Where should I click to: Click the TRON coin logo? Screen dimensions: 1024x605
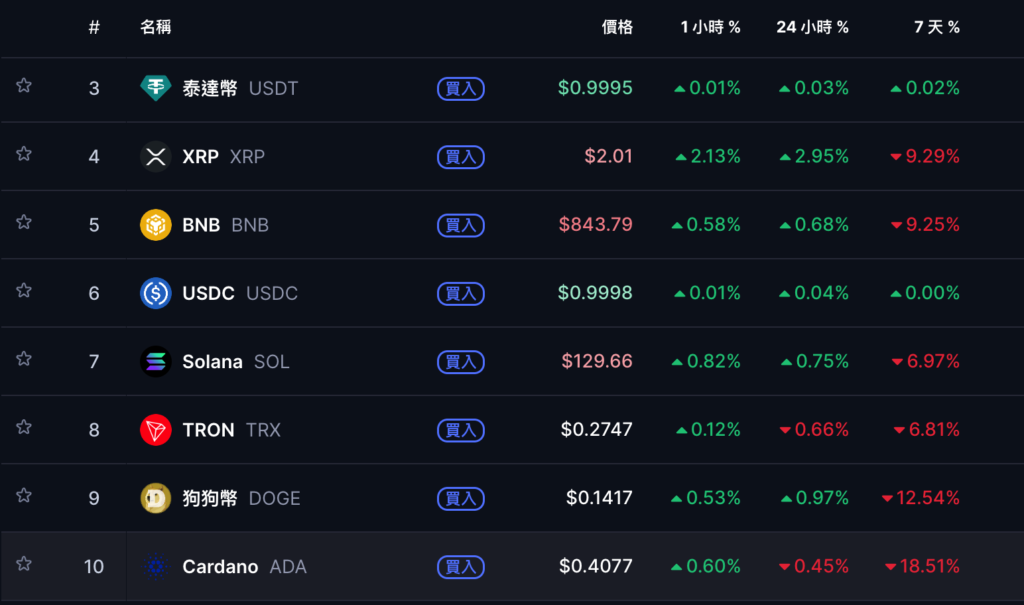coord(155,430)
